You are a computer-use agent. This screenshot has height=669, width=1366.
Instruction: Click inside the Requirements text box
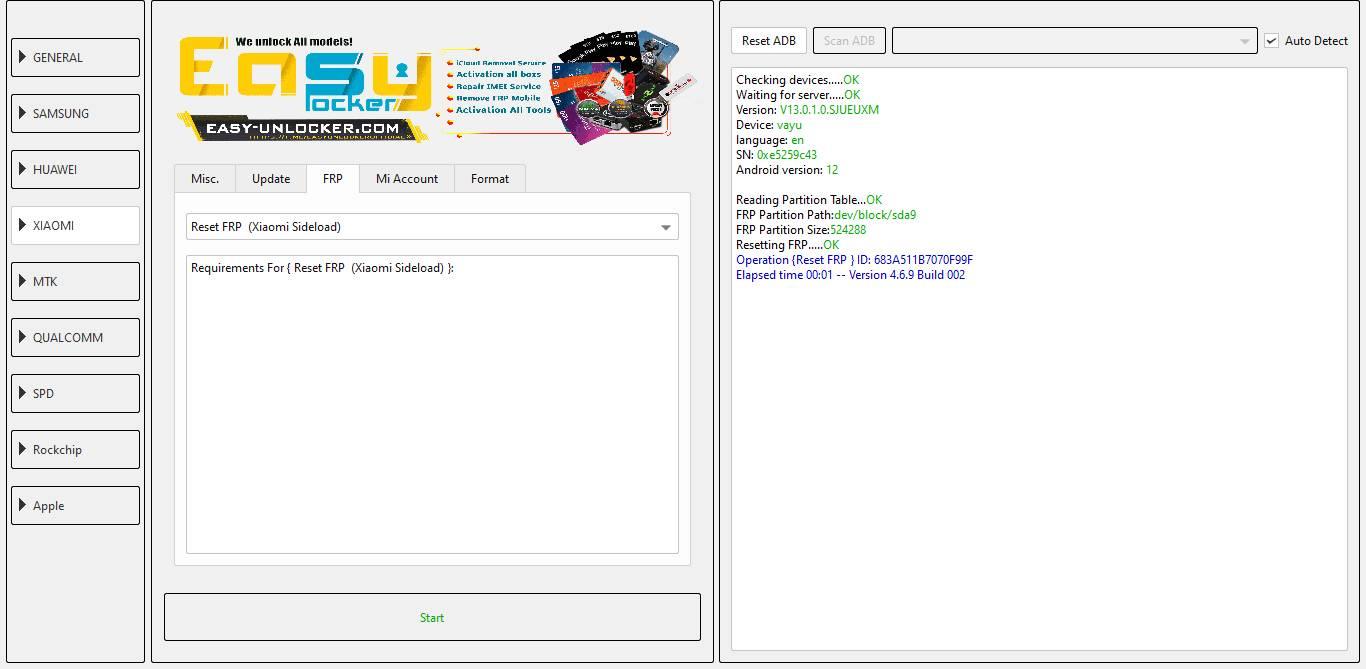click(x=432, y=404)
